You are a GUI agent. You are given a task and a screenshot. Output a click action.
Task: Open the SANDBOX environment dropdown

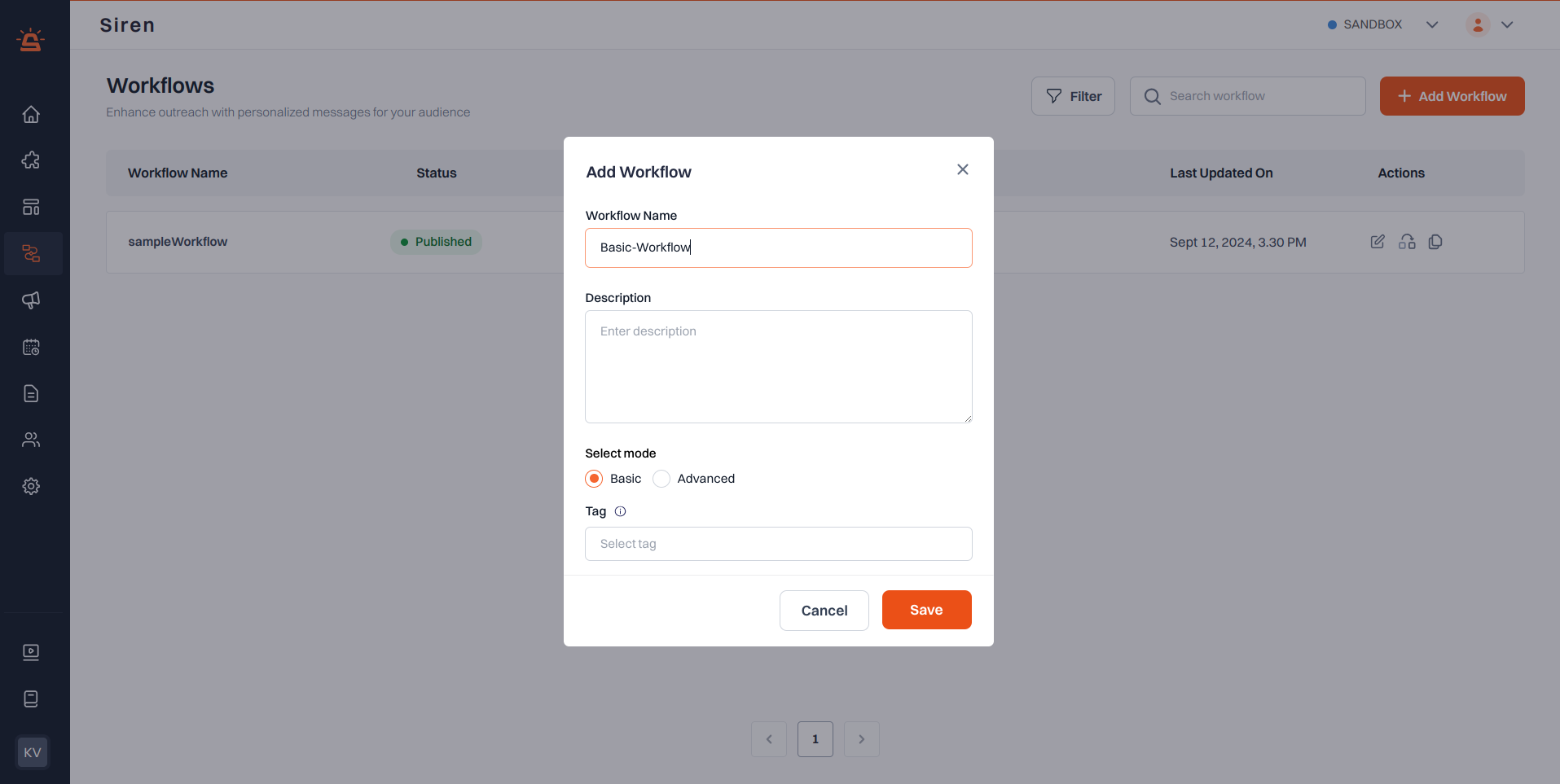(1433, 24)
